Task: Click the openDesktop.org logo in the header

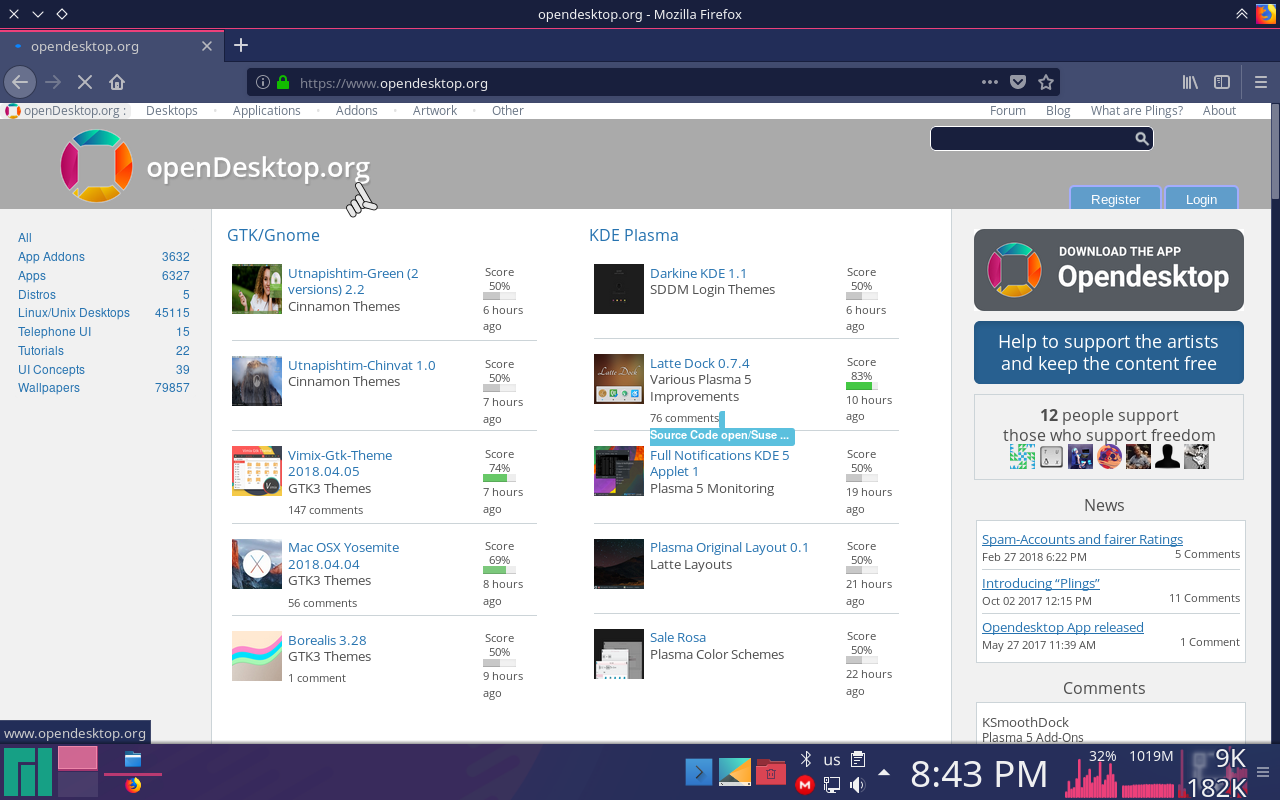Action: [x=215, y=167]
